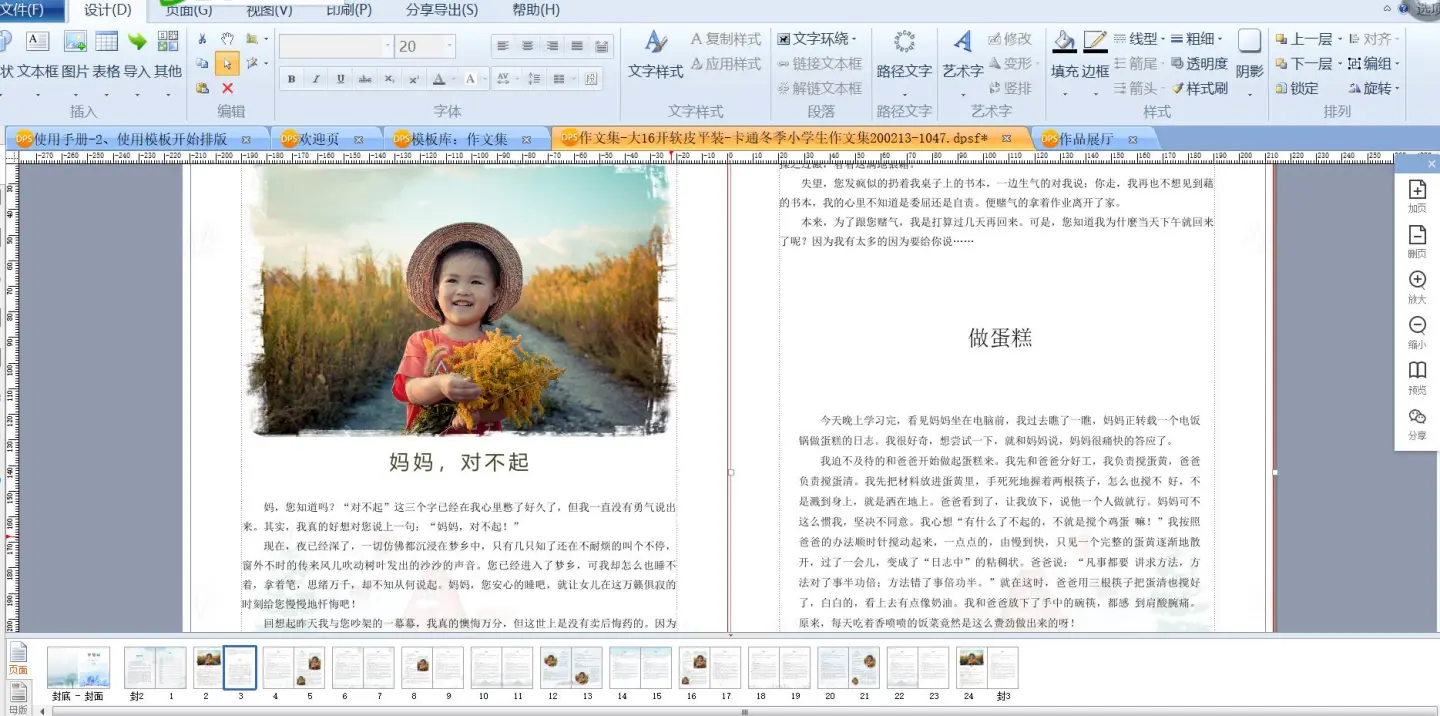1440x716 pixels.
Task: Open the 分享导出(S) menu
Action: (x=441, y=10)
